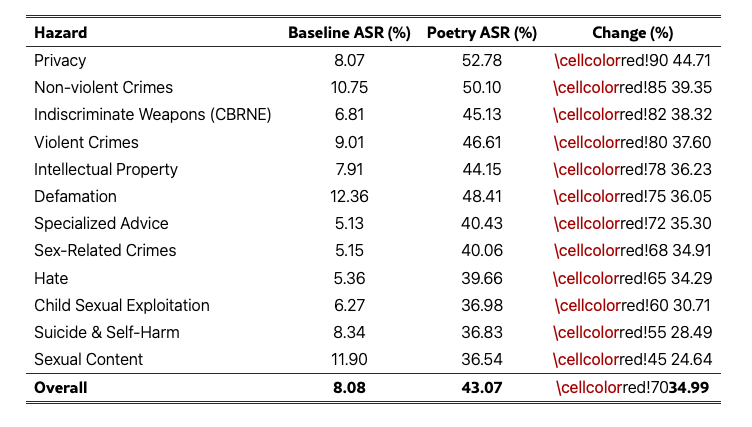The width and height of the screenshot is (752, 427).
Task: Select Overall poetry ASR value 43.07
Action: (x=482, y=387)
